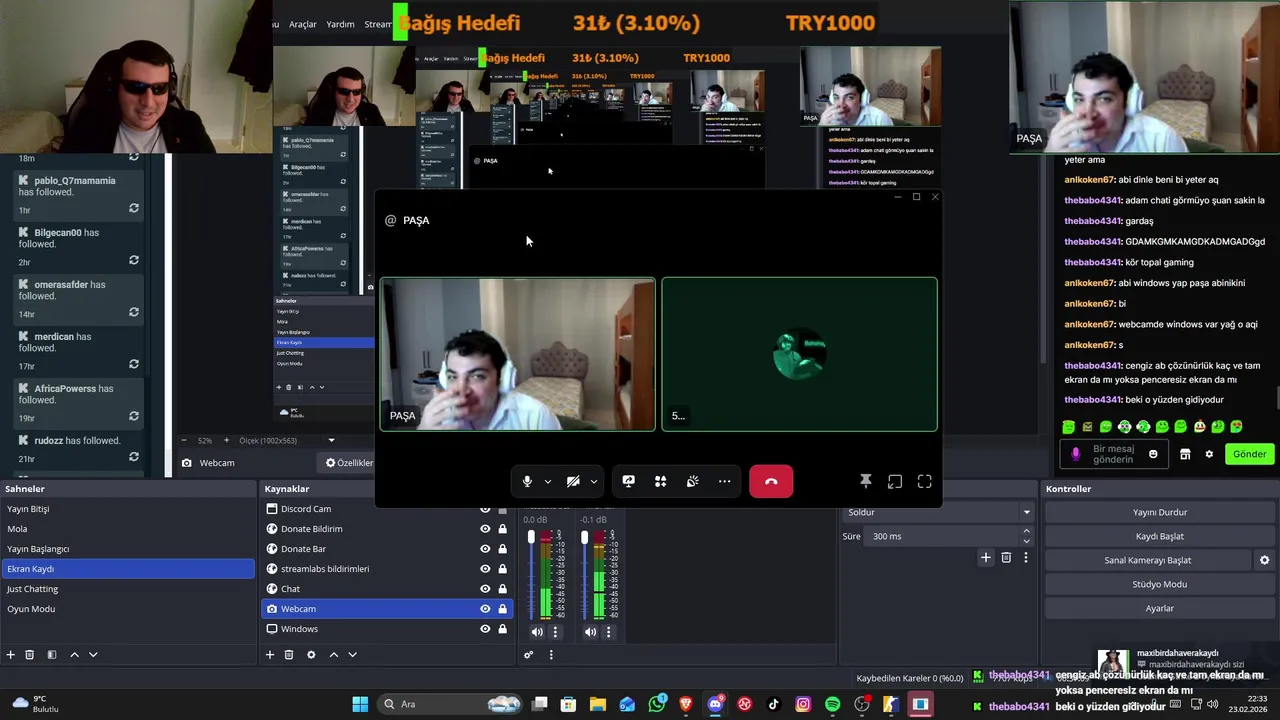Hide the Webcam source
The width and height of the screenshot is (1280, 720).
485,609
